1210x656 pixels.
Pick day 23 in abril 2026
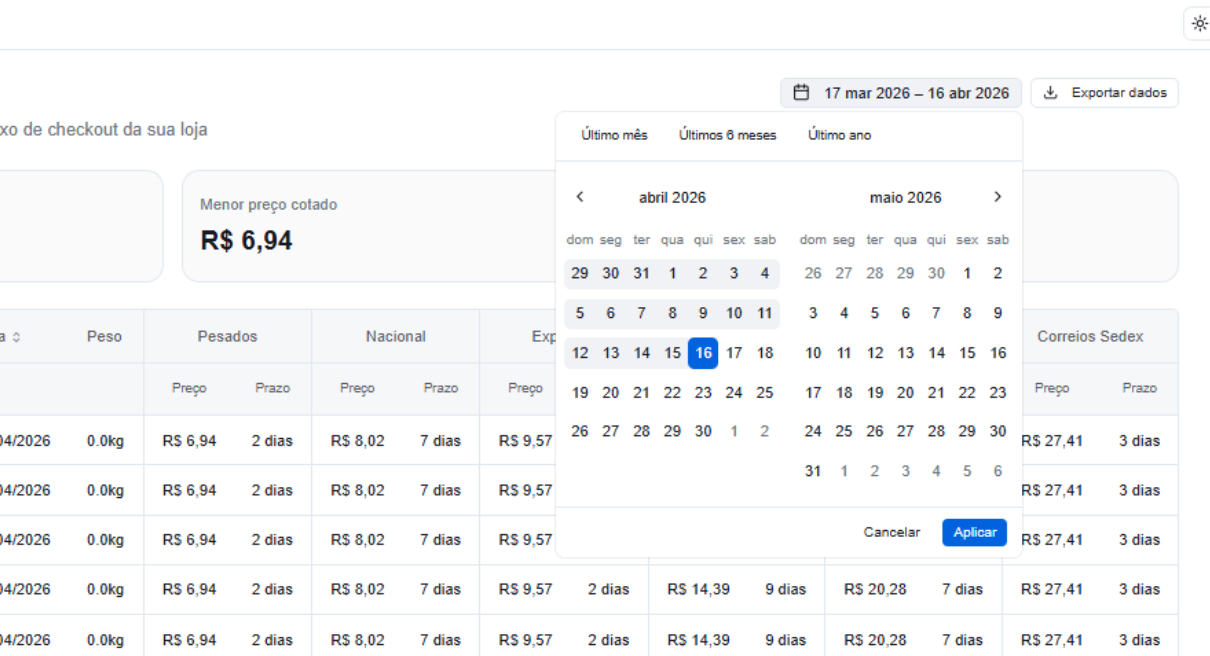pos(703,393)
